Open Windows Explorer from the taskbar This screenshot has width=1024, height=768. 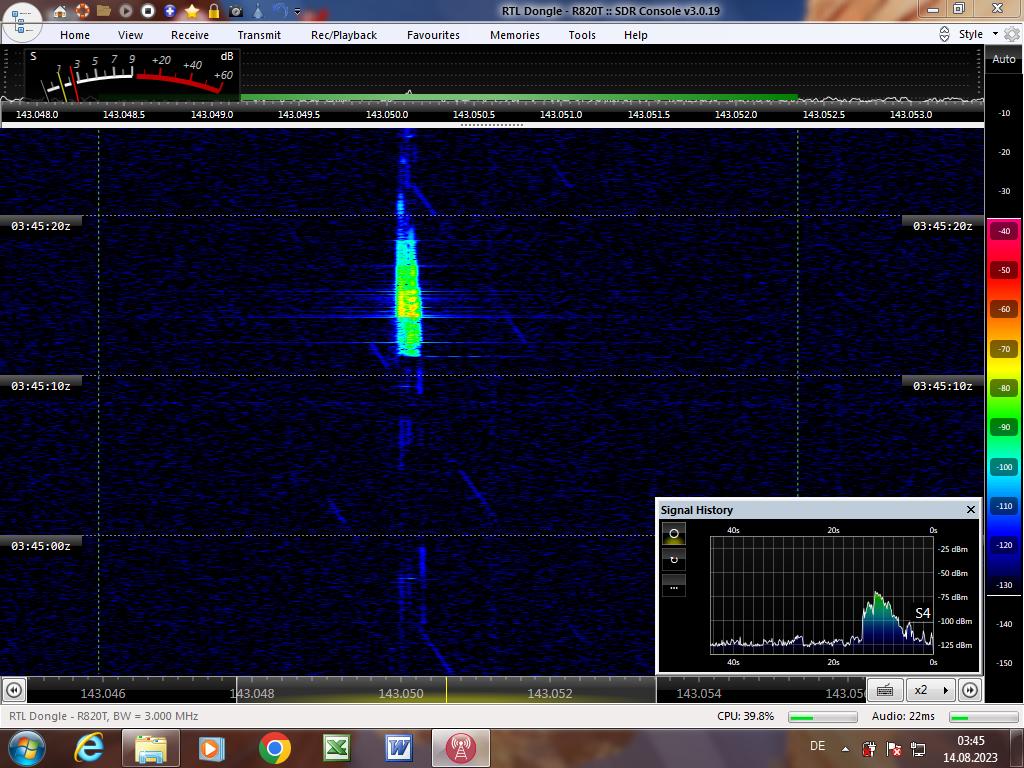(x=151, y=748)
